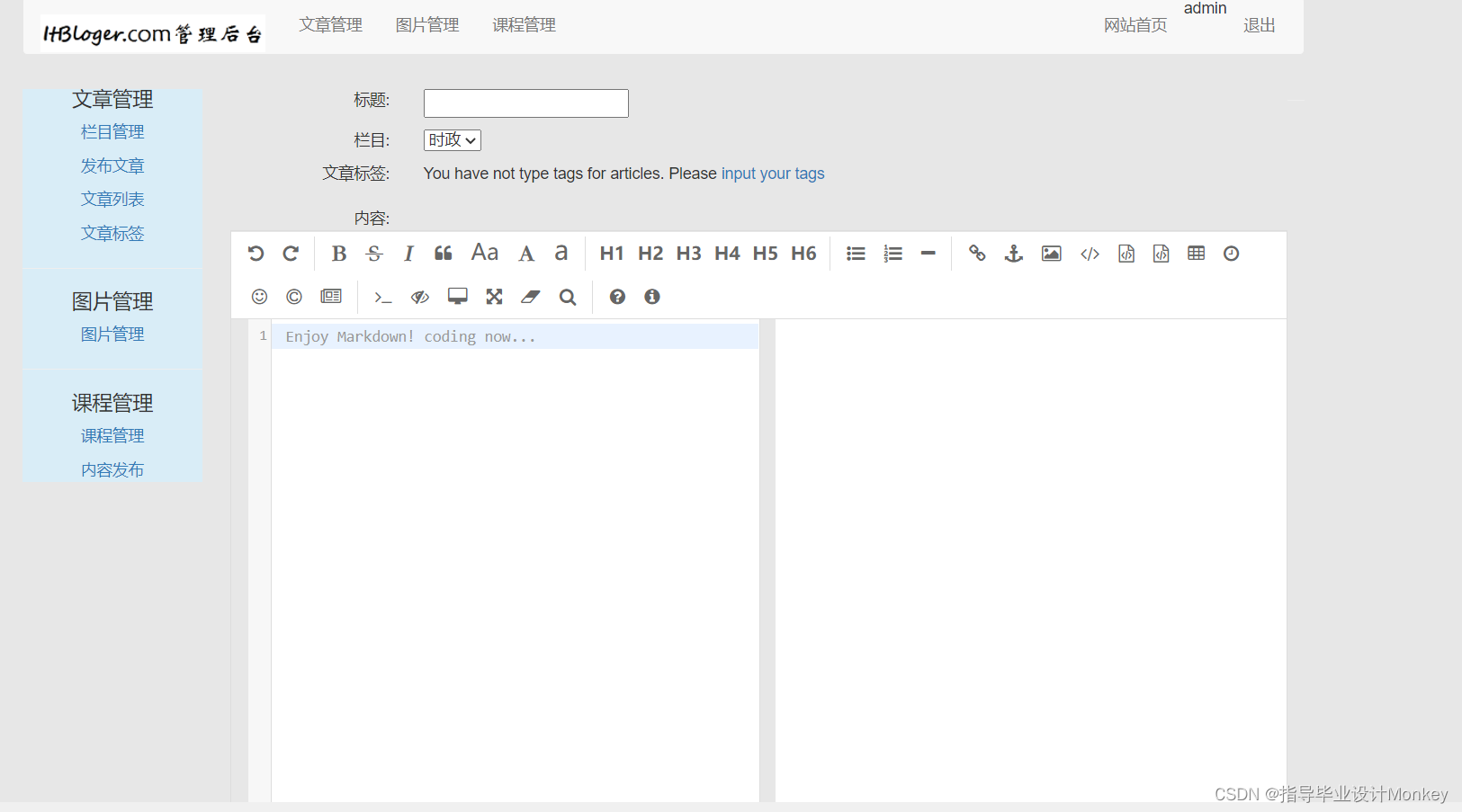Open 课程管理 in top navigation

[x=525, y=25]
